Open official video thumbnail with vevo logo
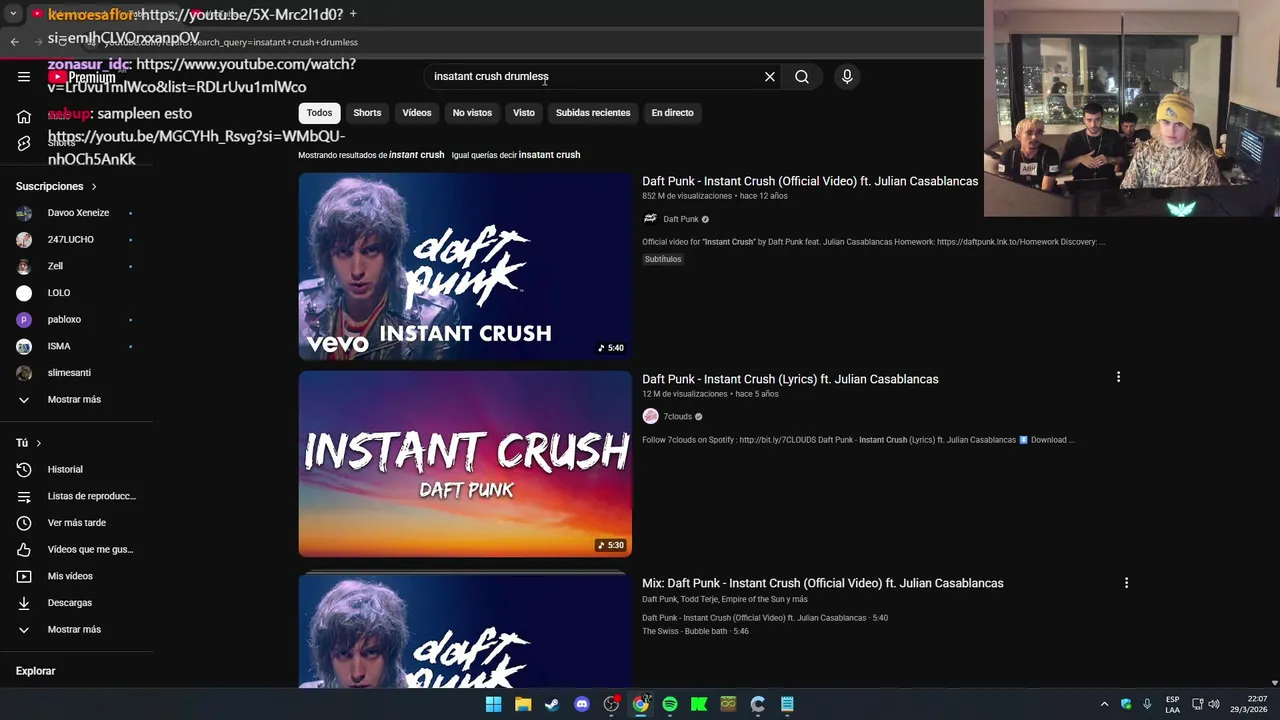The width and height of the screenshot is (1280, 720). [x=465, y=266]
